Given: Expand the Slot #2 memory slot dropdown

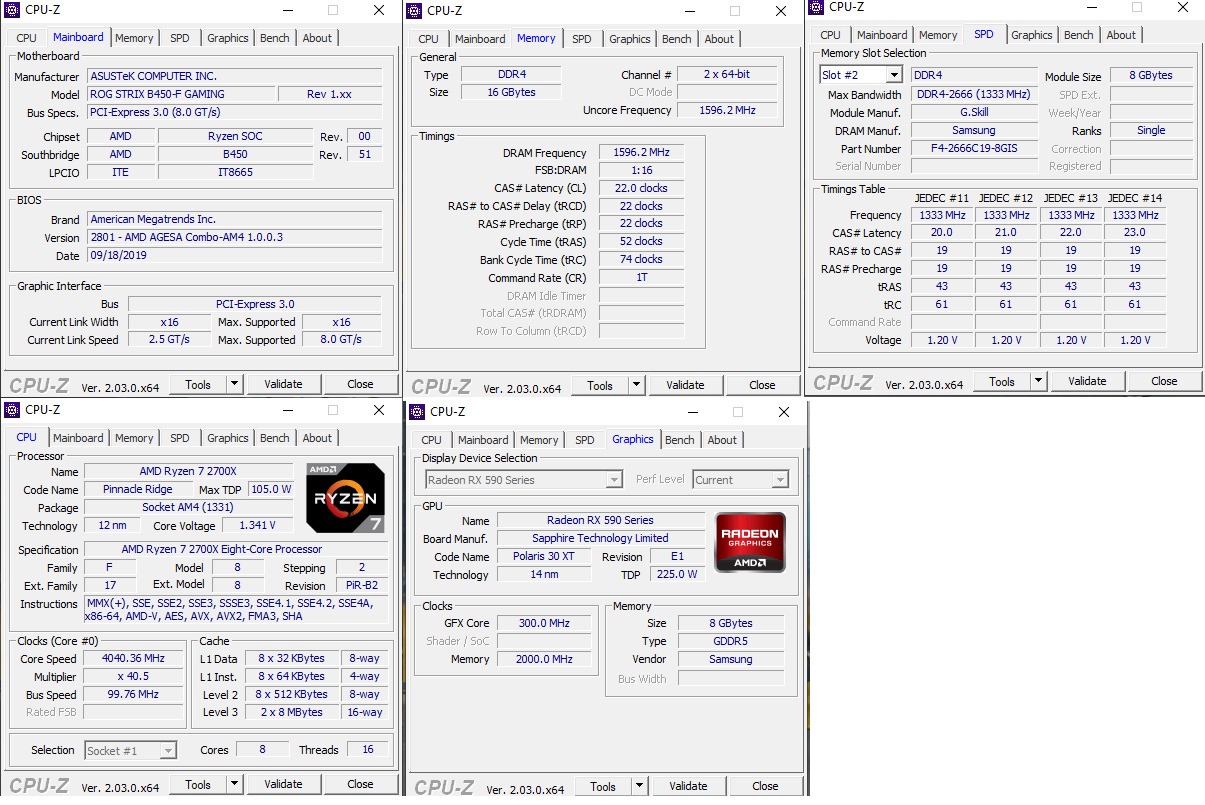Looking at the screenshot, I should tap(893, 75).
